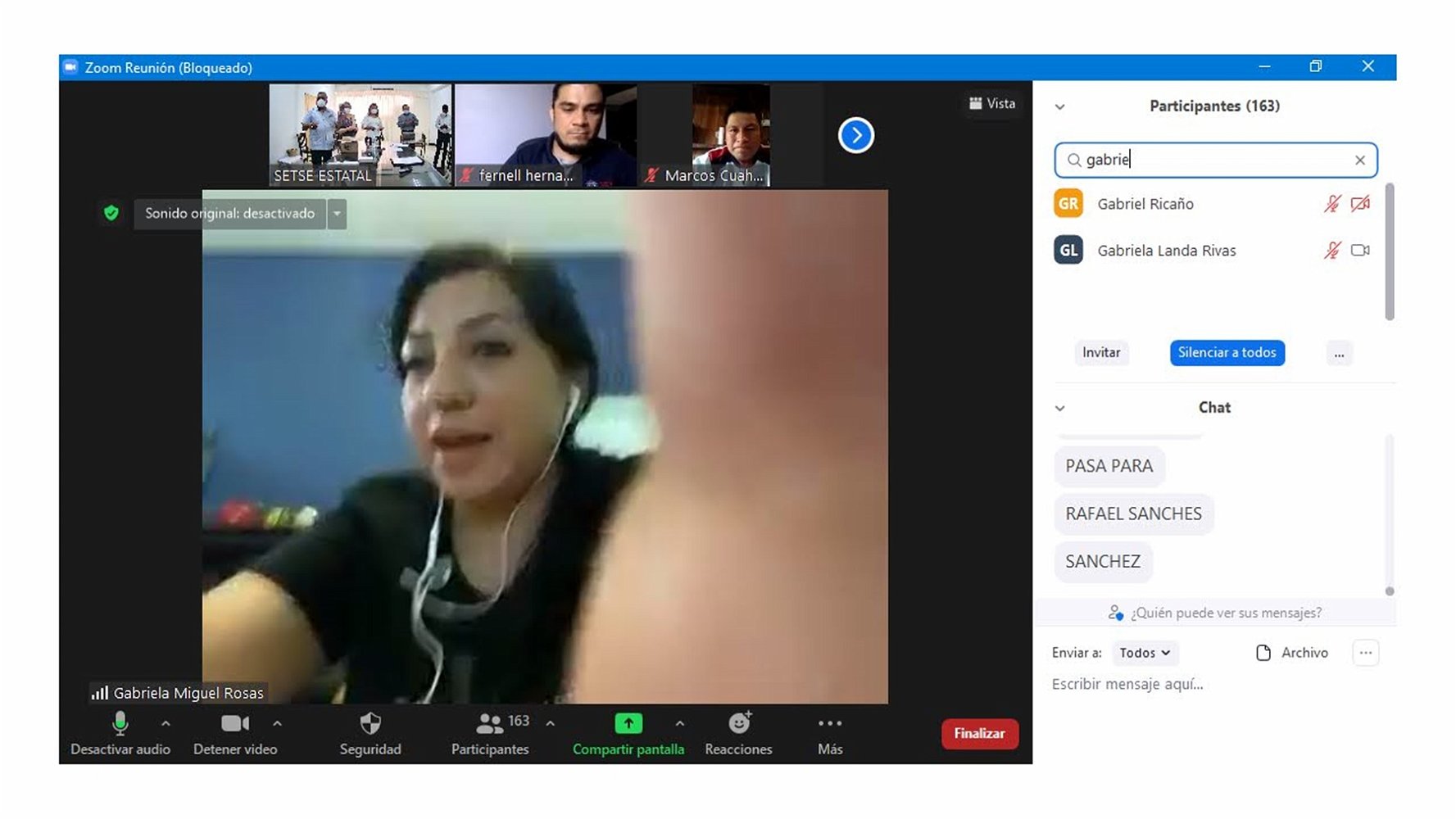Click the chat scrollbar handle
The width and height of the screenshot is (1456, 819).
(x=1390, y=590)
